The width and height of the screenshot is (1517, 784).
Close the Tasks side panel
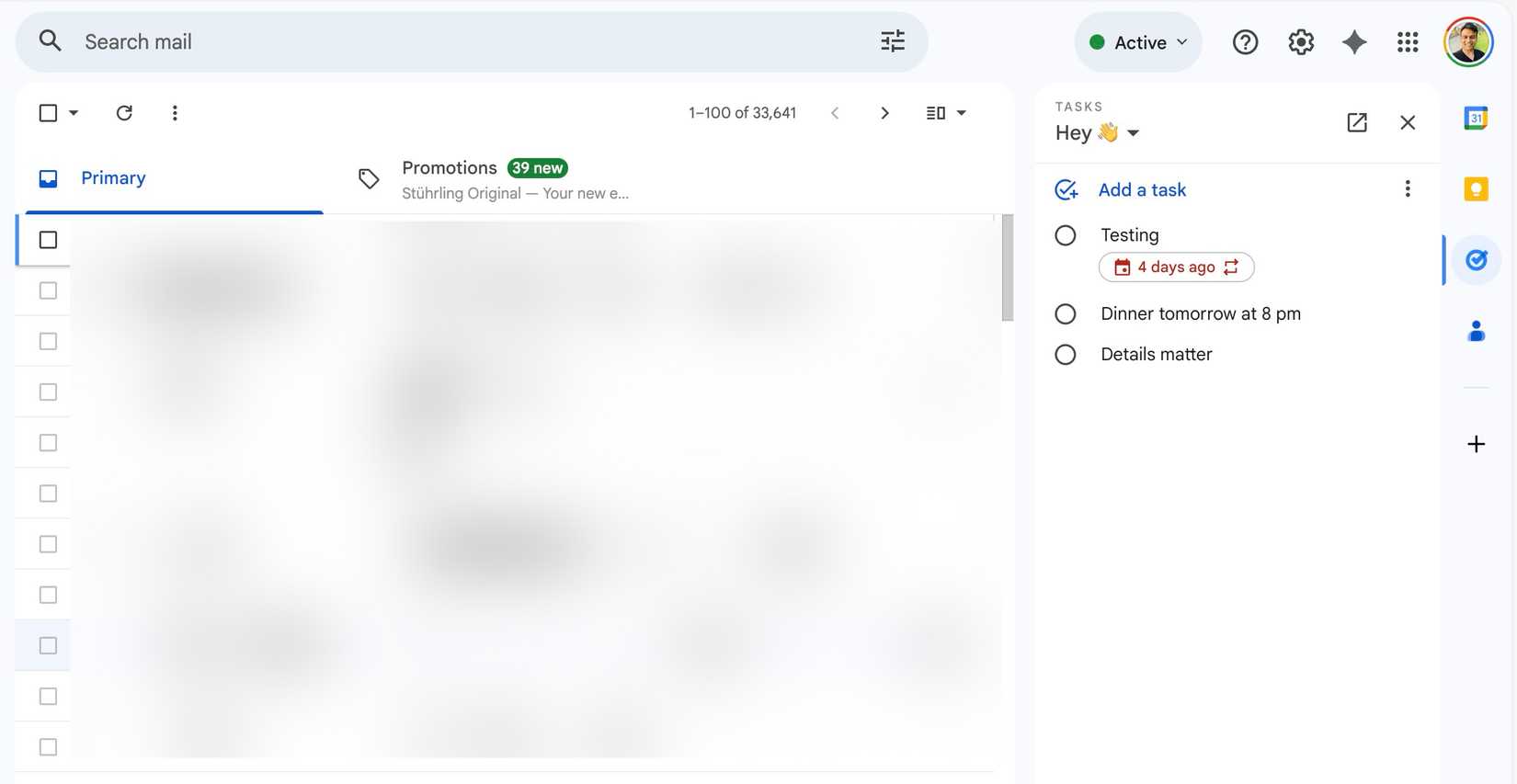[x=1408, y=122]
